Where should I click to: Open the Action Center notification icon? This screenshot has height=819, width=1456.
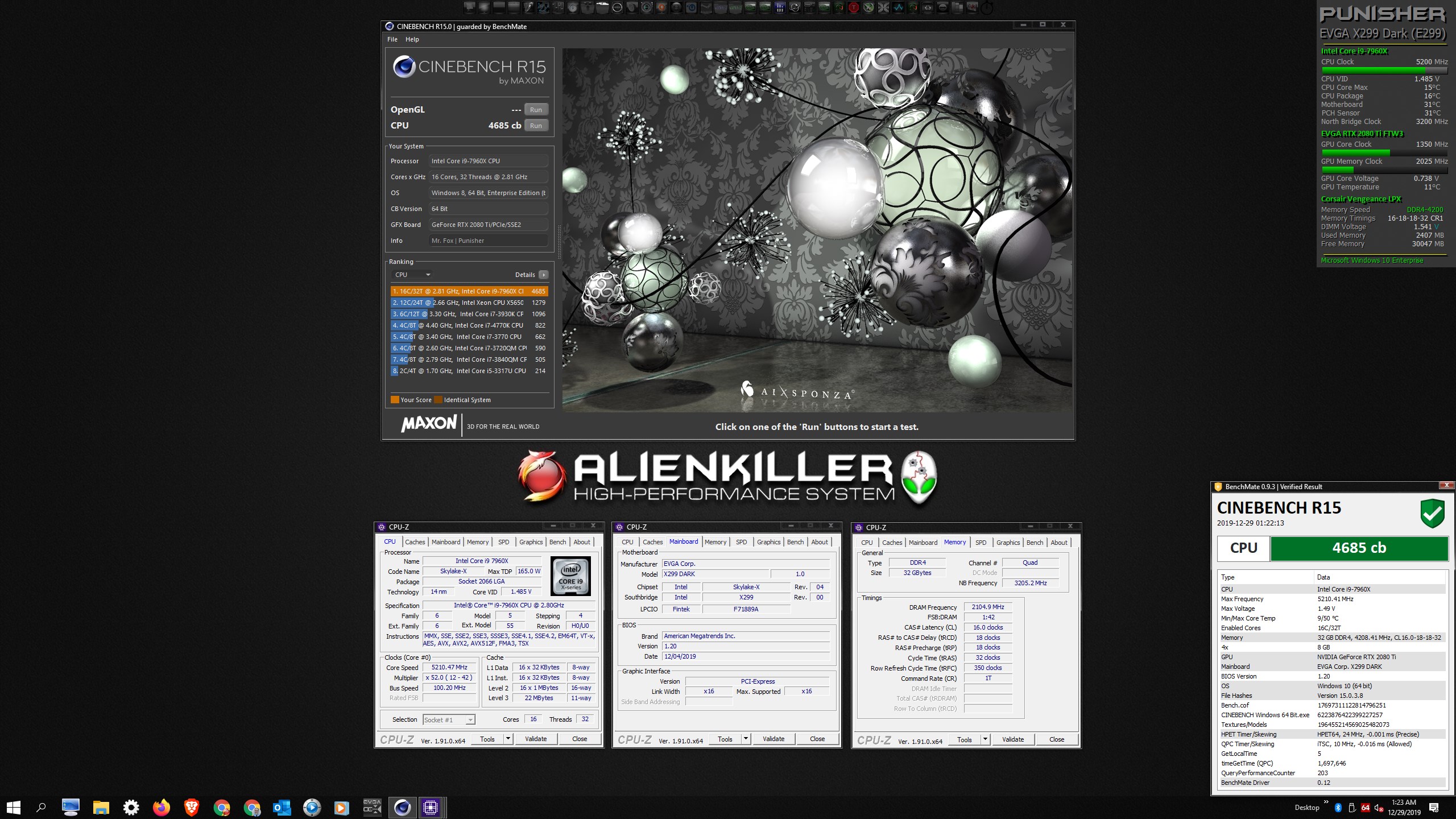click(1433, 808)
